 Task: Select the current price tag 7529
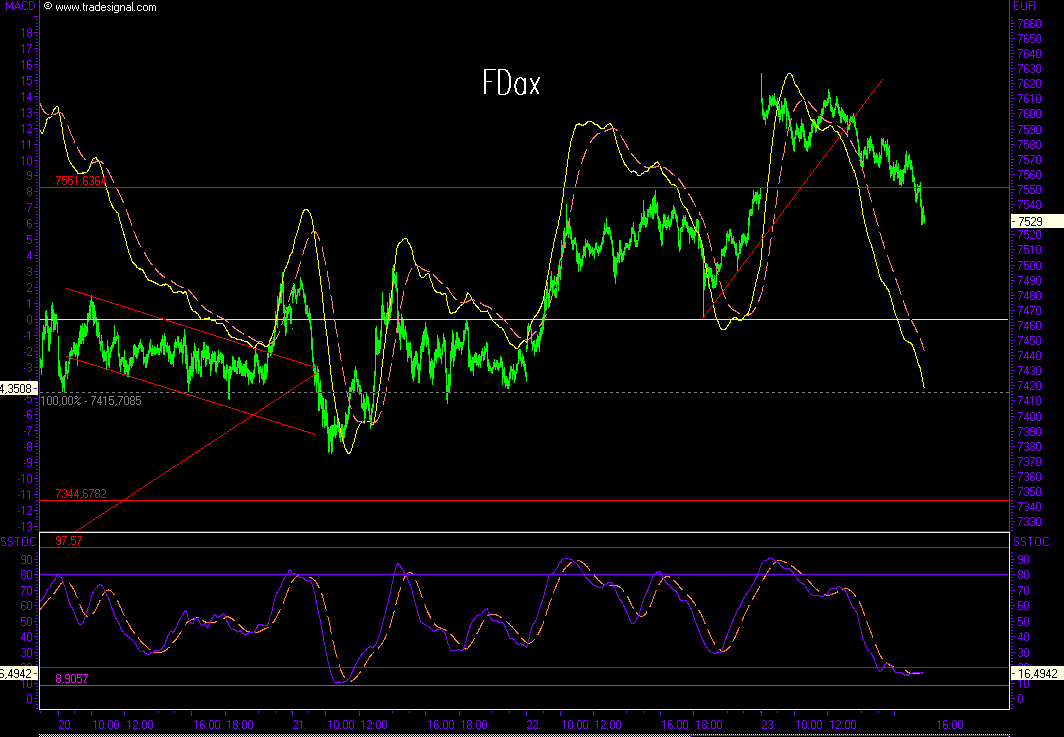tap(1032, 220)
